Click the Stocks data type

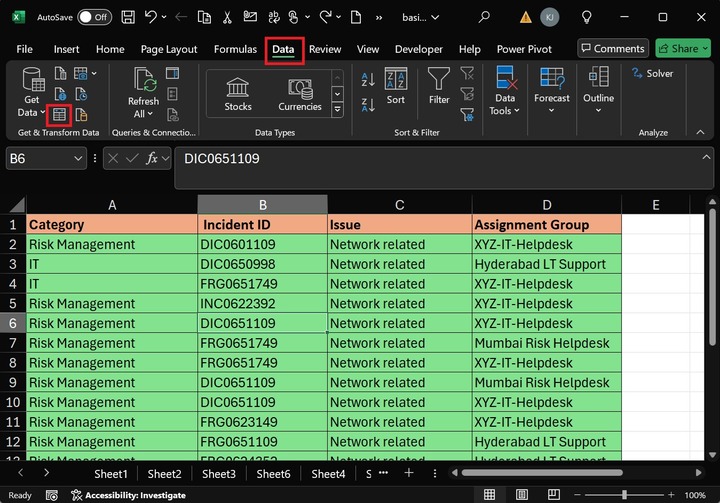(x=238, y=93)
